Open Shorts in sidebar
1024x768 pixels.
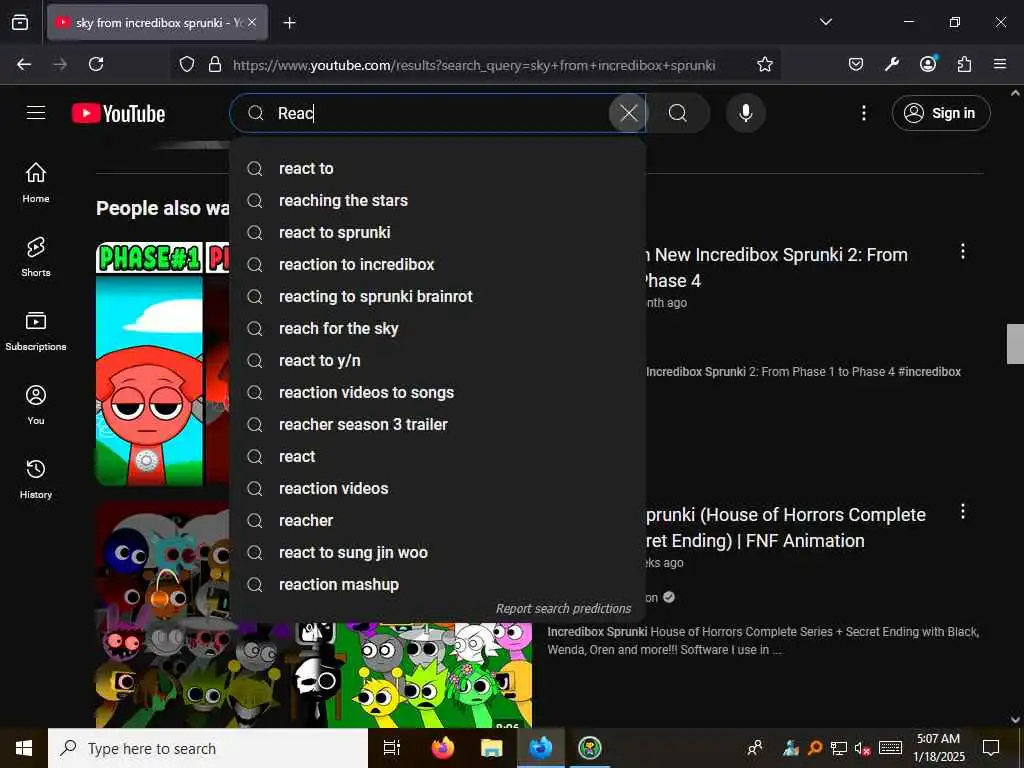coord(36,257)
